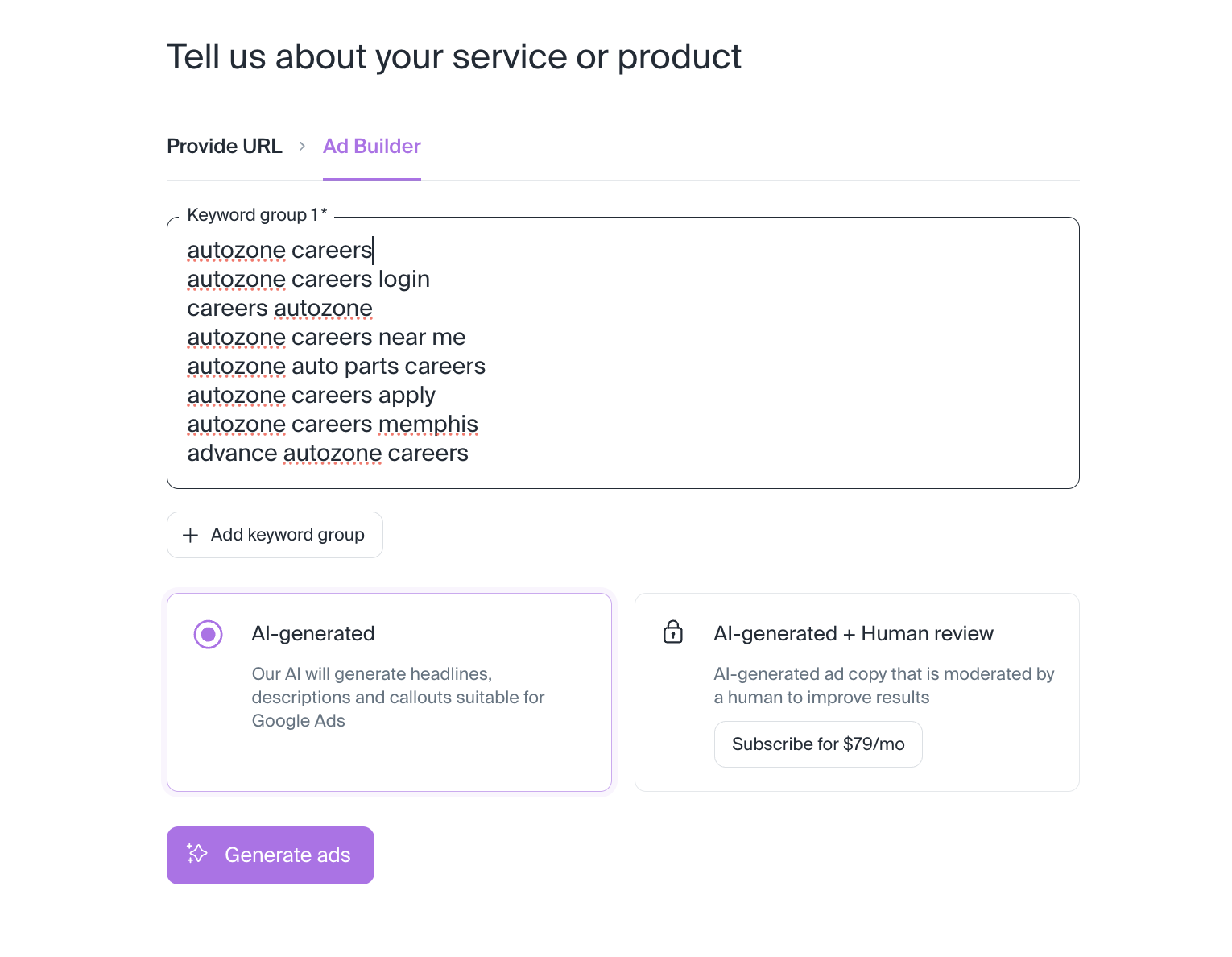Click the AI-generated + Human review title
The width and height of the screenshot is (1232, 957).
point(853,634)
